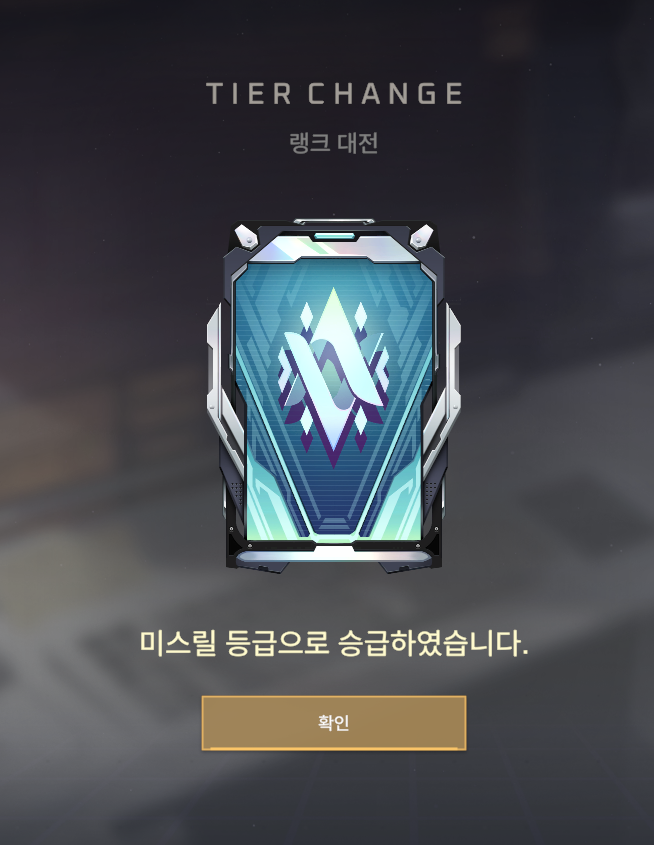Click the Mithril tier emblem in card center
Viewport: 654px width, 845px height.
pos(333,377)
